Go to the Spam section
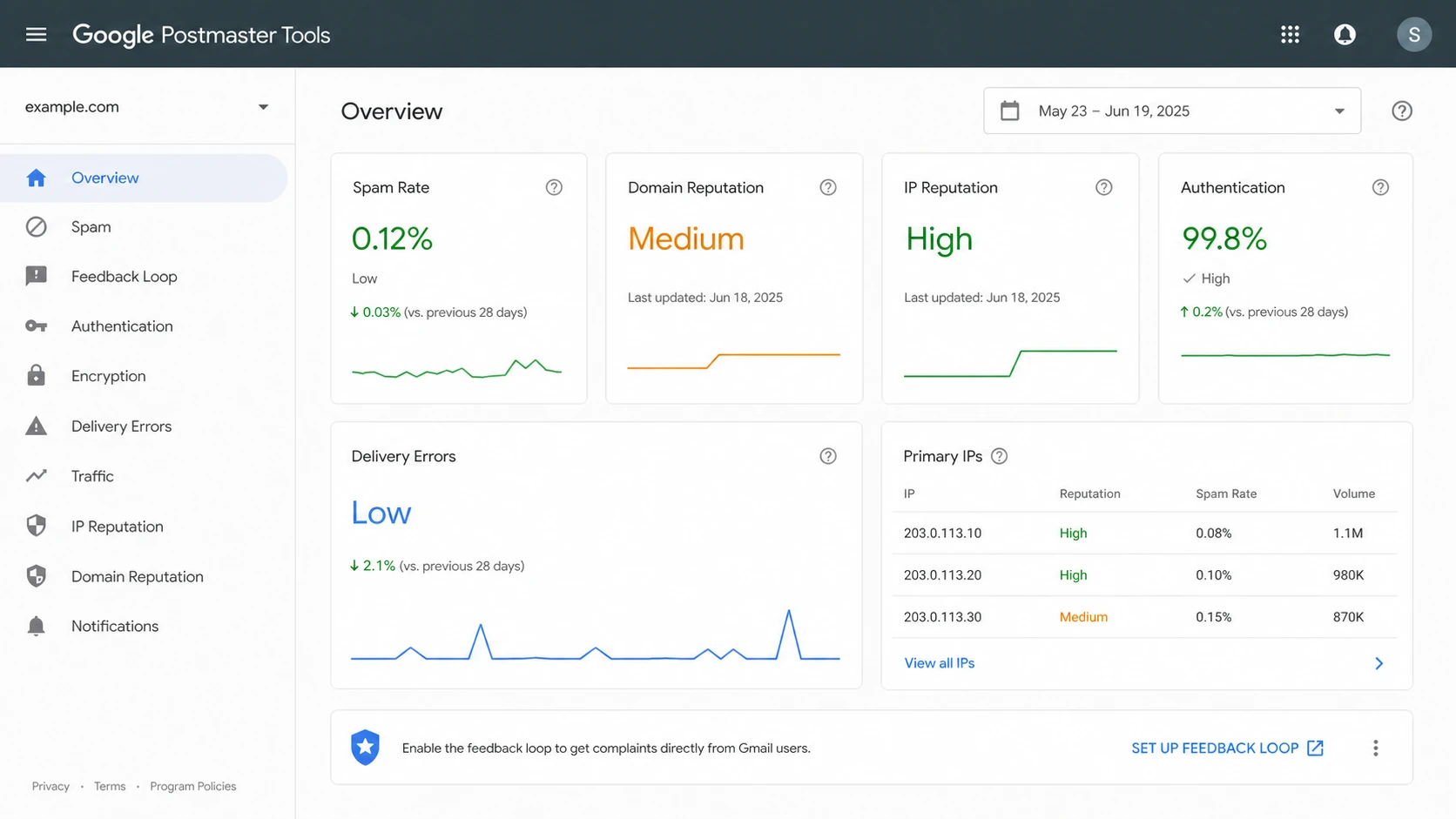Screen dimensions: 1456x819 (144, 227)
